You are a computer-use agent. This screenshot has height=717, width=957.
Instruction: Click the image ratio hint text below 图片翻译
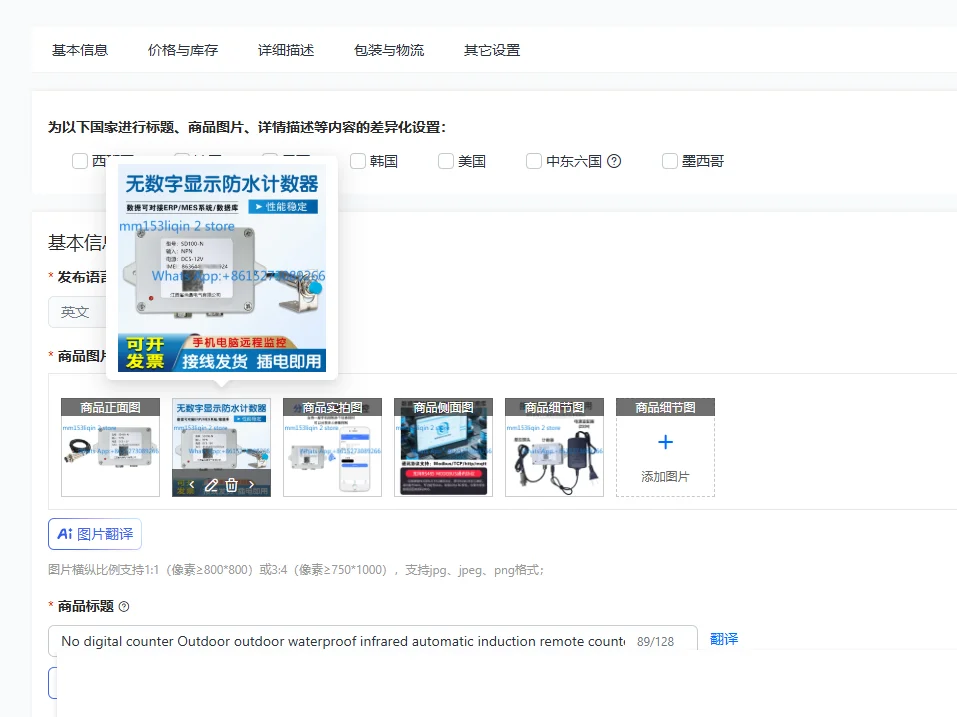[x=296, y=570]
